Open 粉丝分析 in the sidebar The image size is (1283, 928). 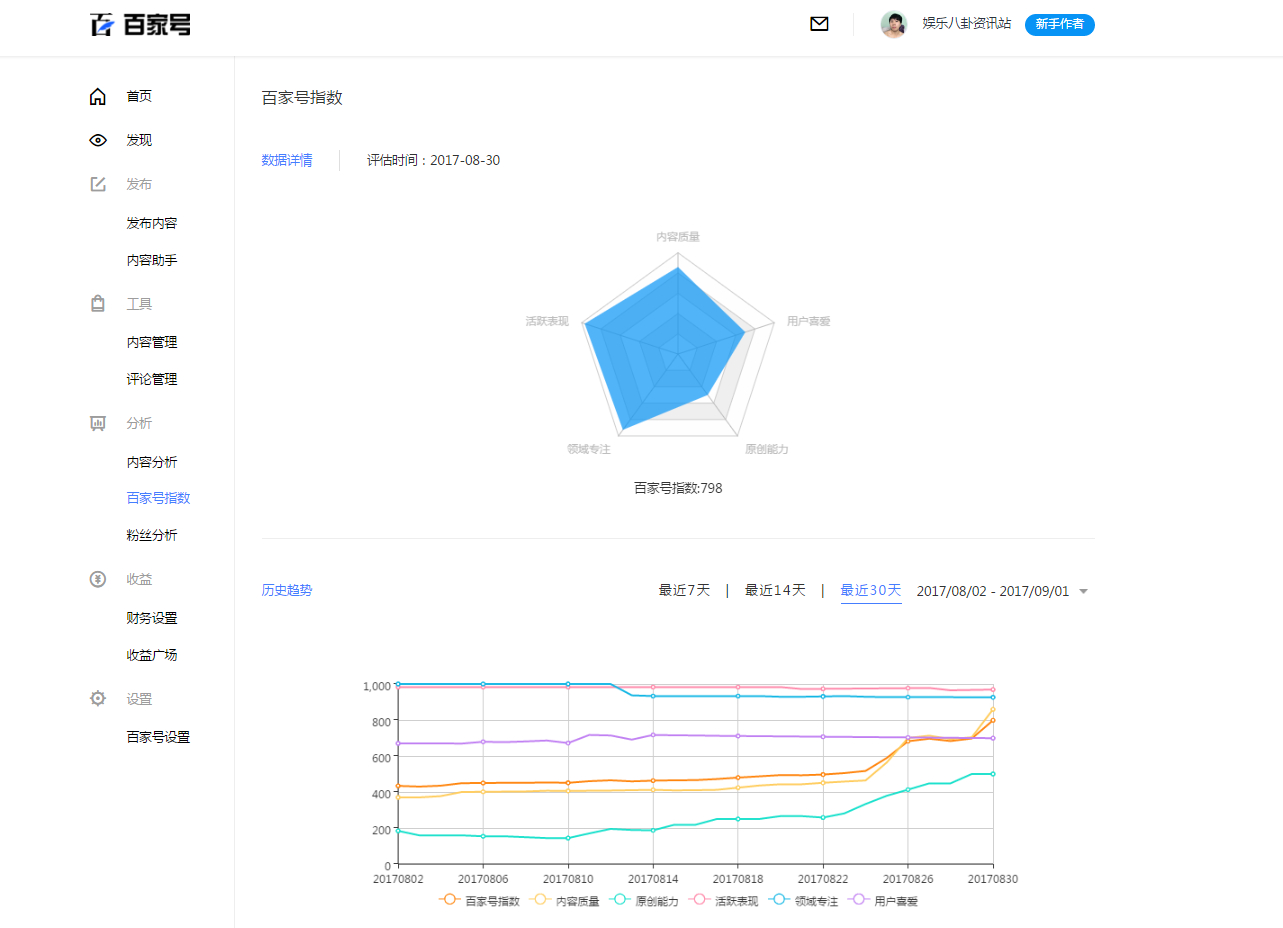(152, 535)
